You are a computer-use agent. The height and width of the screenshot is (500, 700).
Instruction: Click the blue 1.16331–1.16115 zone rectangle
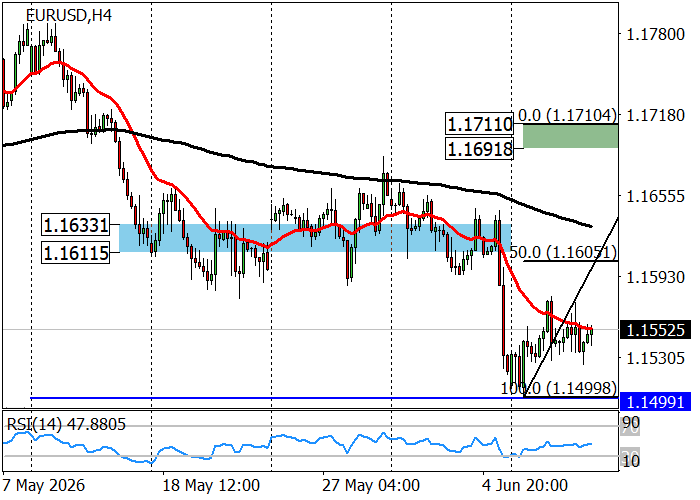(x=315, y=238)
